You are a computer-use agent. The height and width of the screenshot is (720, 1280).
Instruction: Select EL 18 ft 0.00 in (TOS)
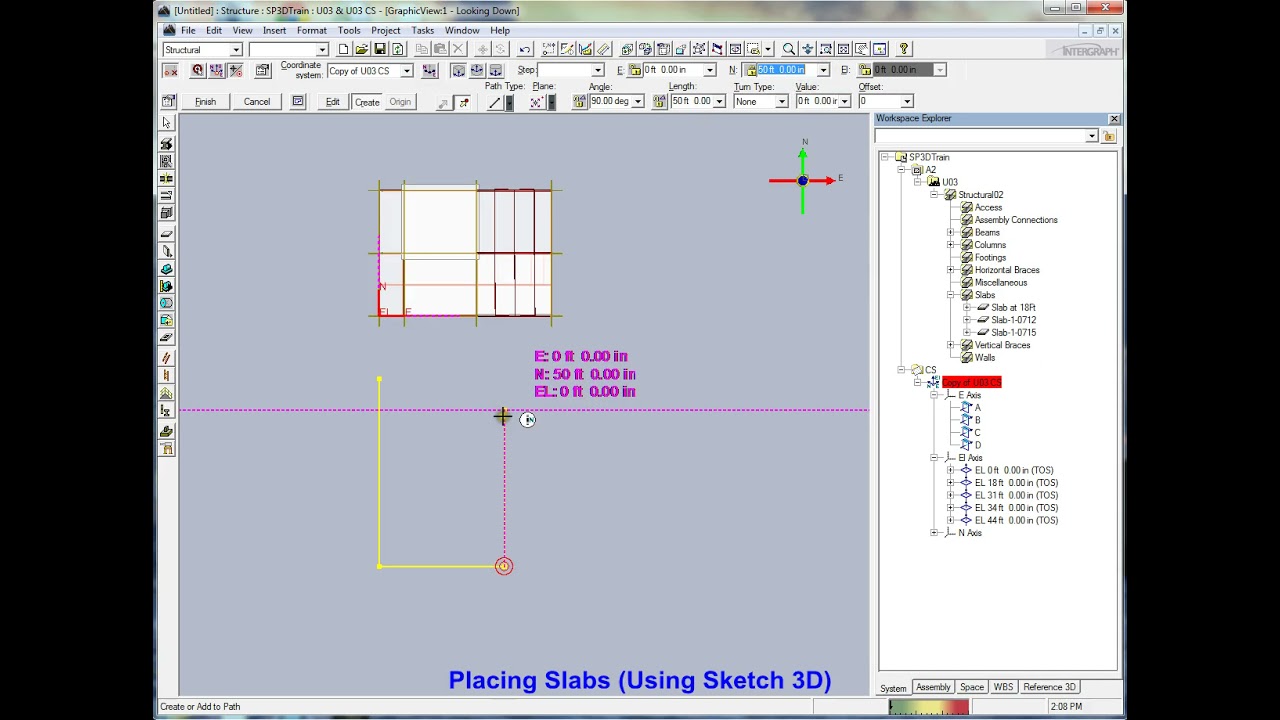pyautogui.click(x=1016, y=483)
